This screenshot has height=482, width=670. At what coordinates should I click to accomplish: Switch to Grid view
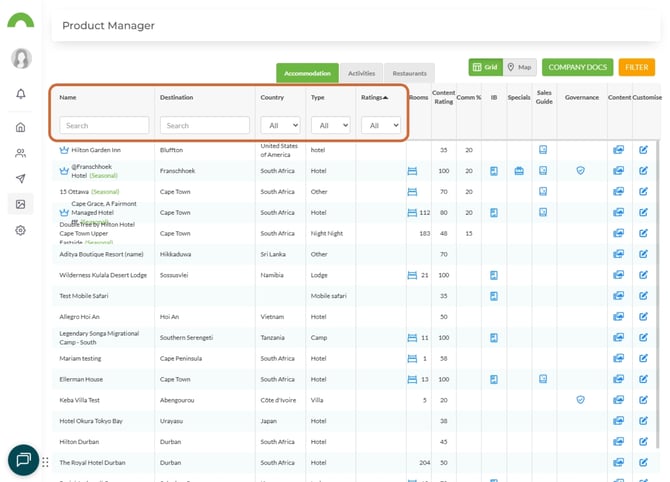point(485,67)
